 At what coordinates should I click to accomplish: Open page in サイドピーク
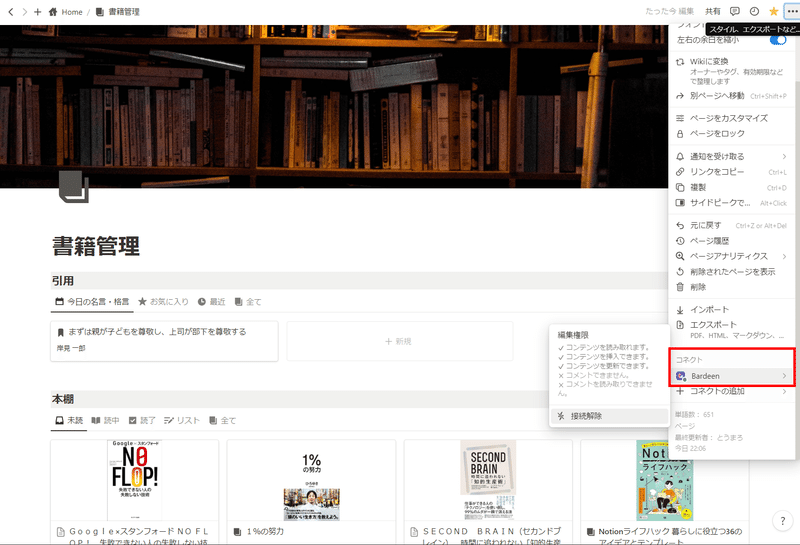pyautogui.click(x=732, y=203)
